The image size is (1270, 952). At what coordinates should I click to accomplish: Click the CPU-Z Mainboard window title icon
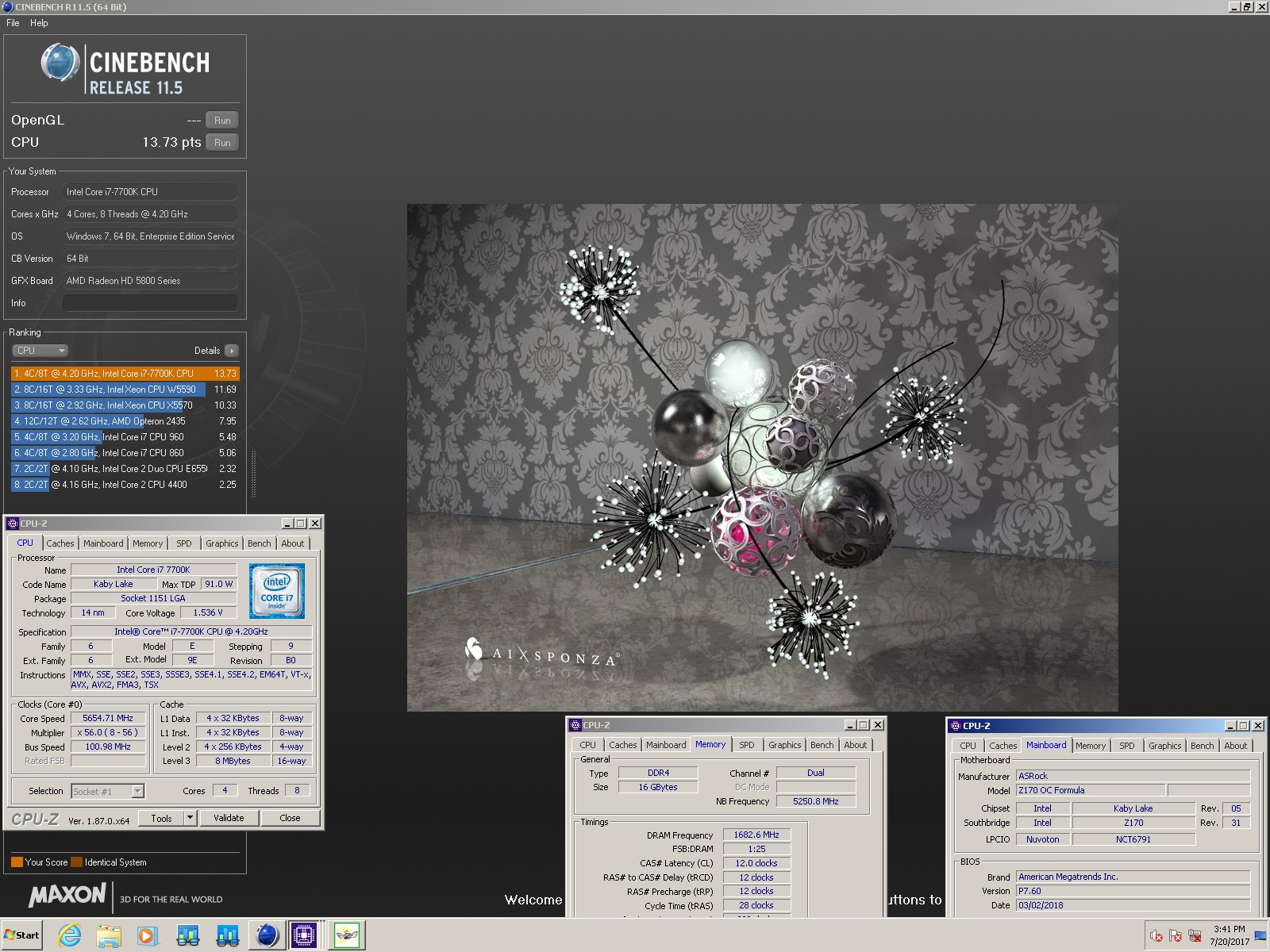pos(956,726)
